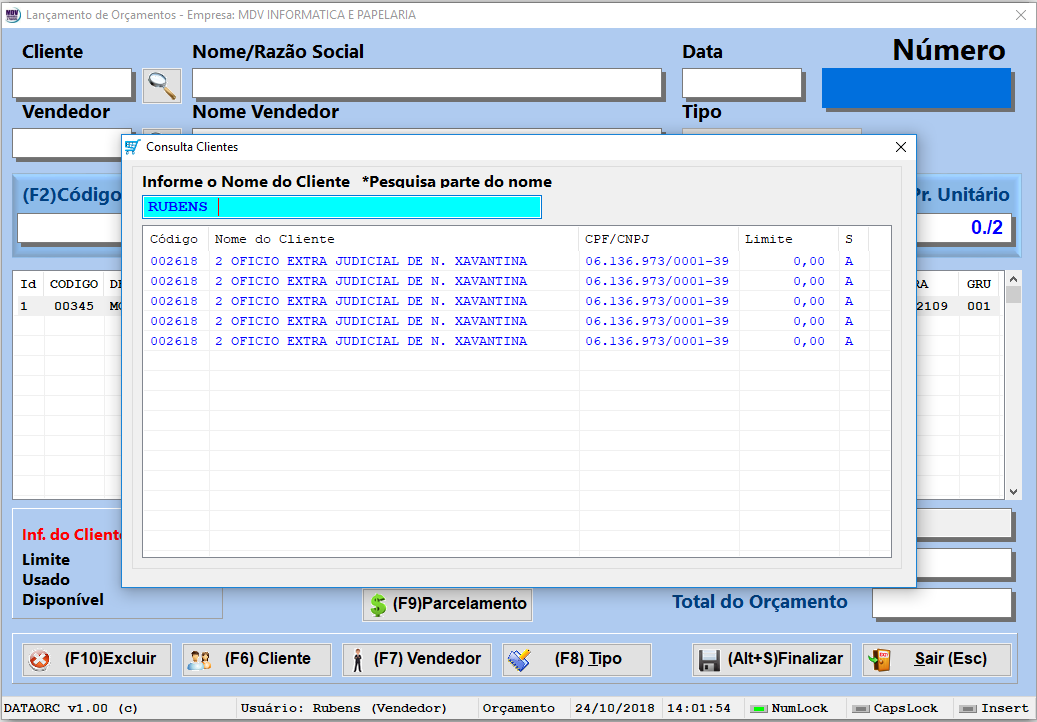Click the items grid scrollbar up arrow
The image size is (1037, 722).
click(x=1013, y=280)
